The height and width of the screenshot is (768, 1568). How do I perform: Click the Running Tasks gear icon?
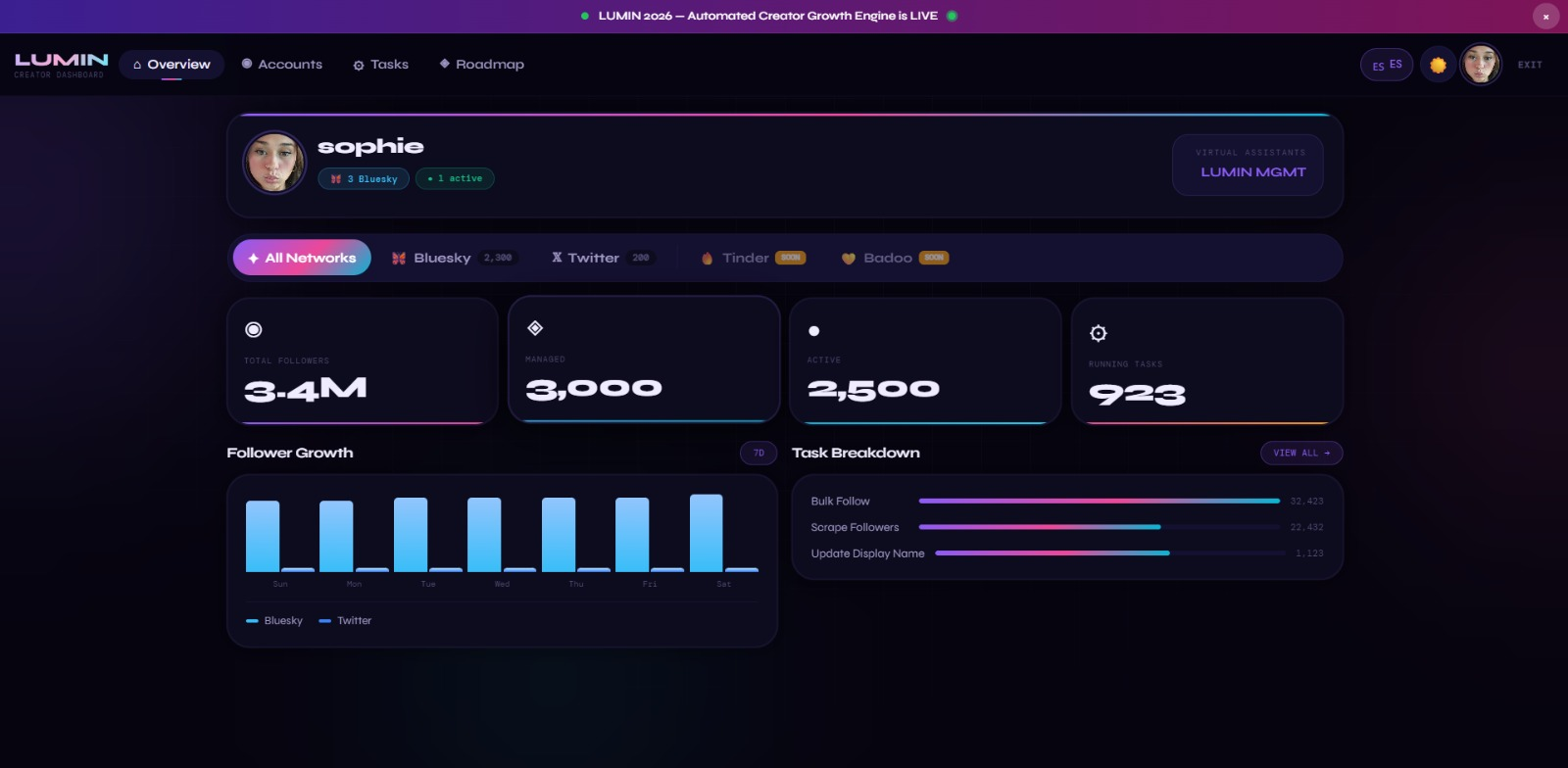(x=1099, y=333)
